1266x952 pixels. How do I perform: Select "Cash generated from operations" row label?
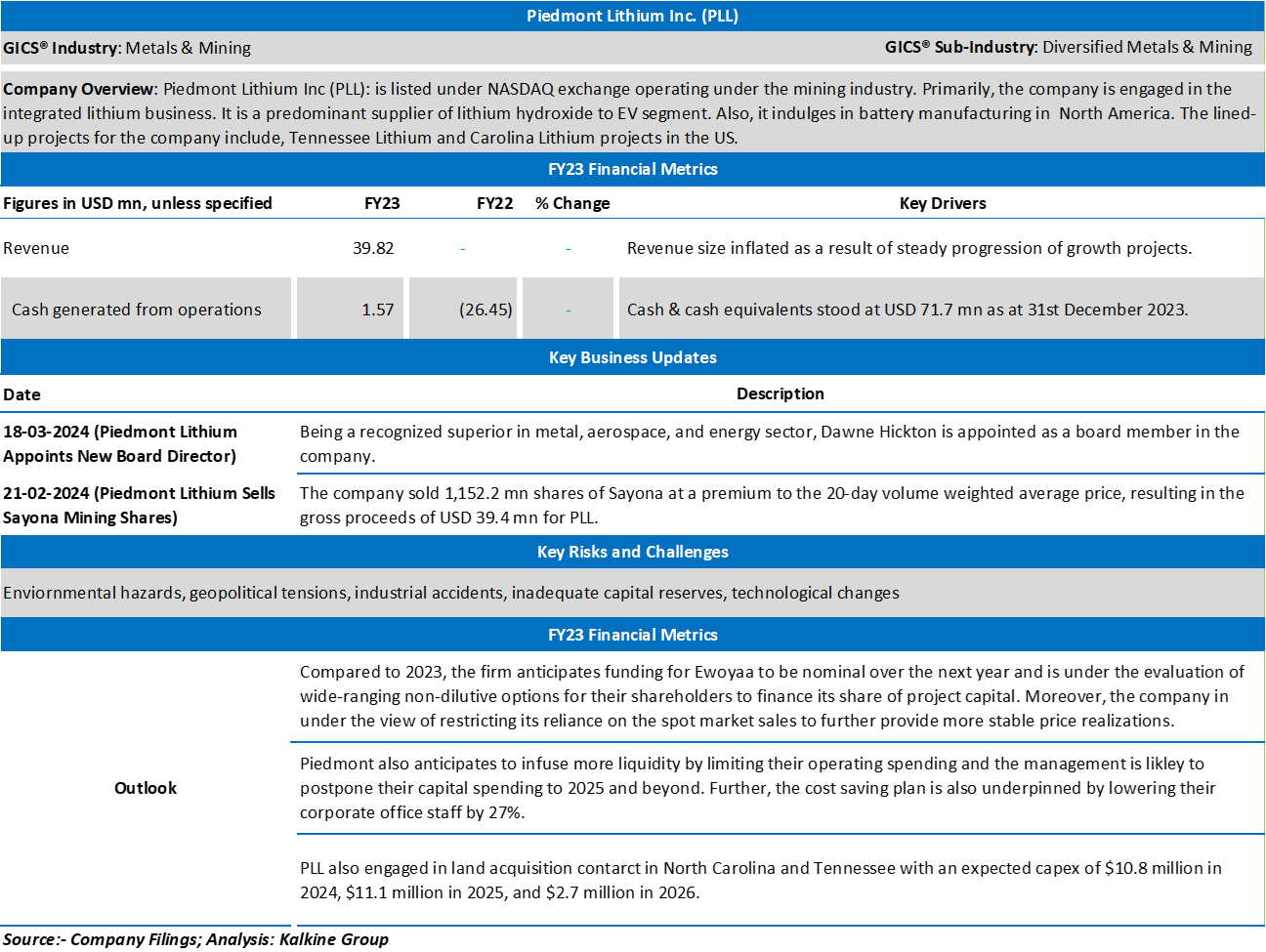tap(137, 310)
